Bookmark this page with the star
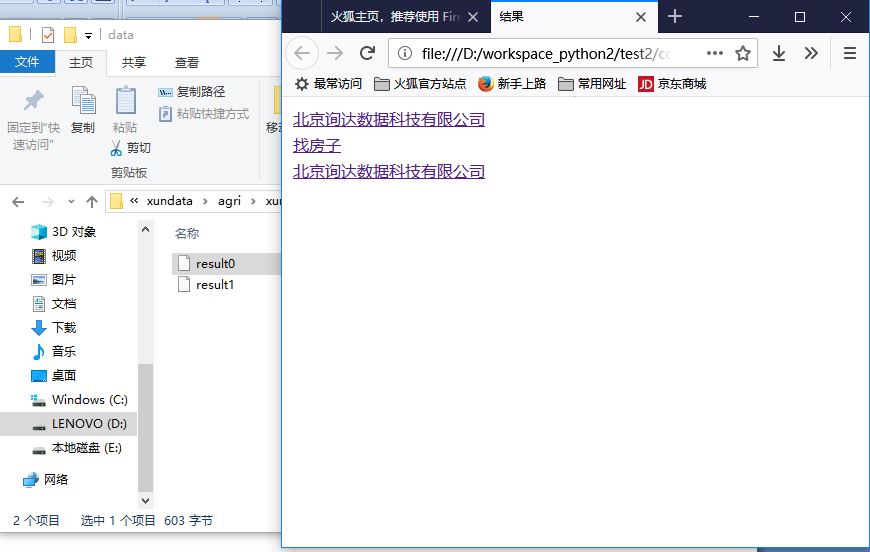Viewport: 870px width, 552px height. coord(743,53)
